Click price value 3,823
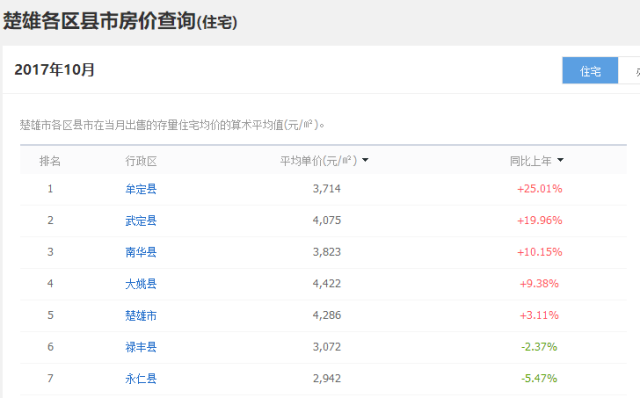The image size is (640, 398). tap(327, 252)
